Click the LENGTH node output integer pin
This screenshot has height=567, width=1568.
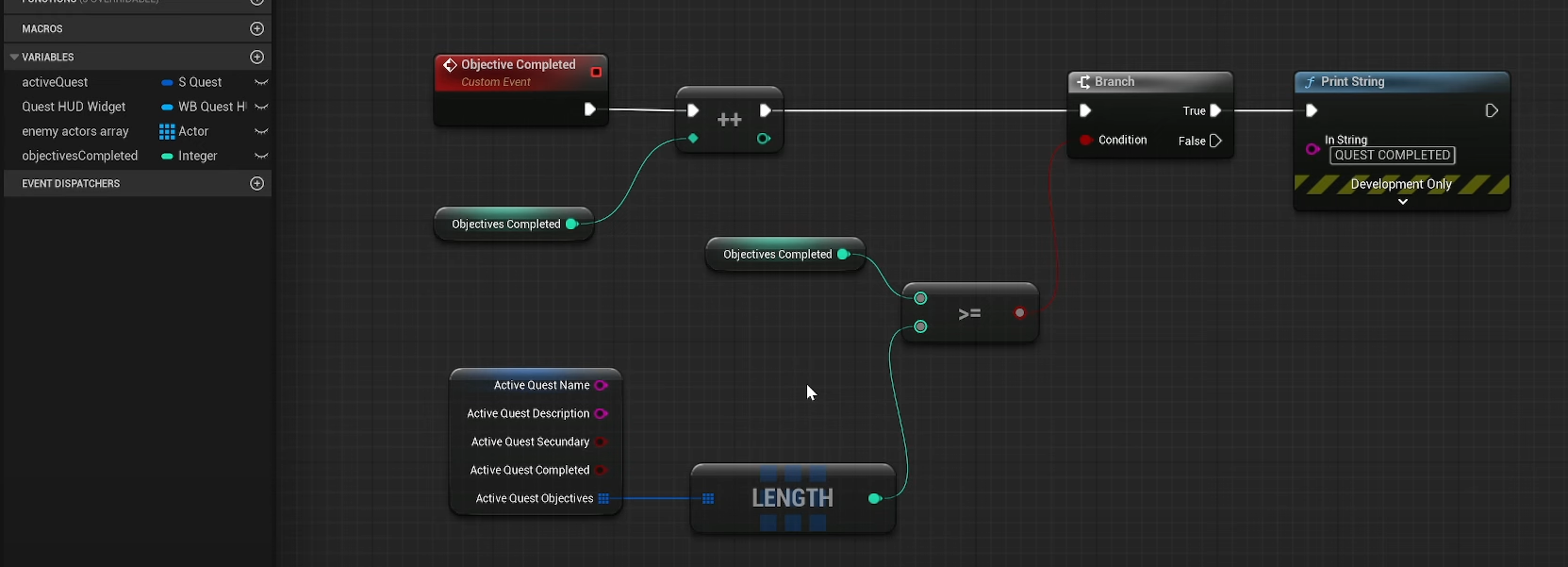click(874, 498)
